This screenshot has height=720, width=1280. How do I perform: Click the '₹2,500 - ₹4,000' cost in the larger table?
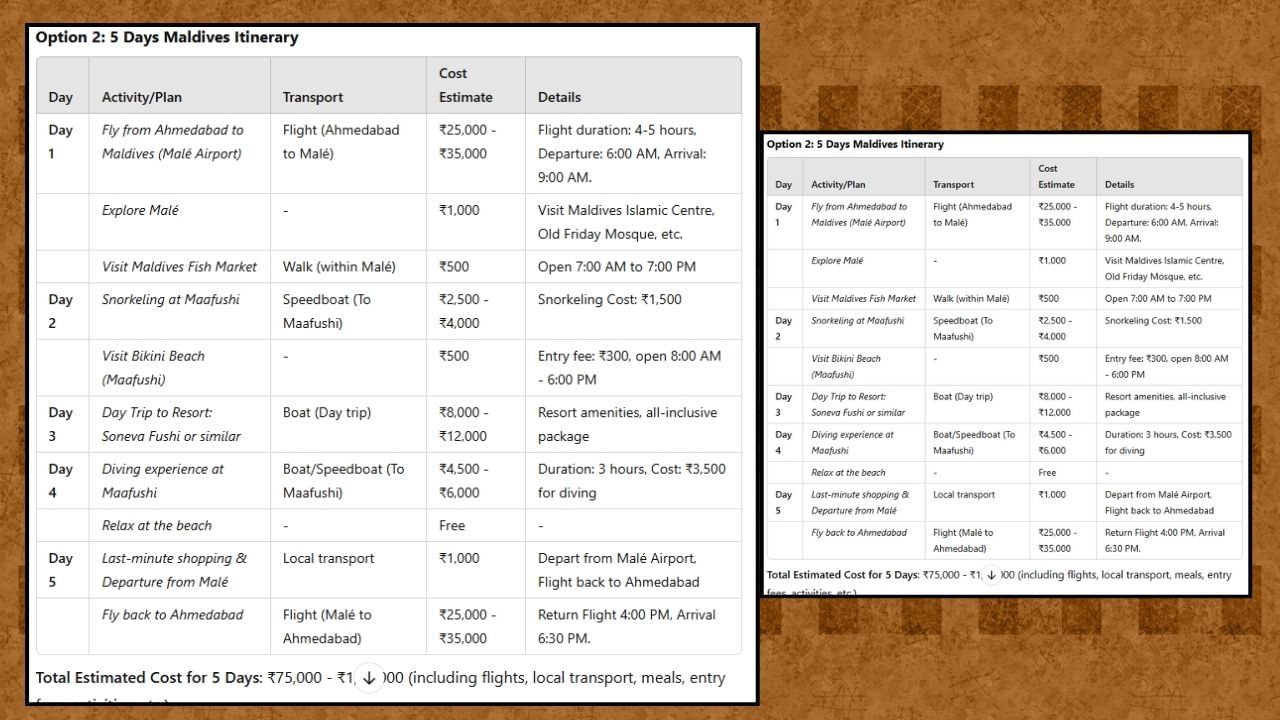point(464,311)
